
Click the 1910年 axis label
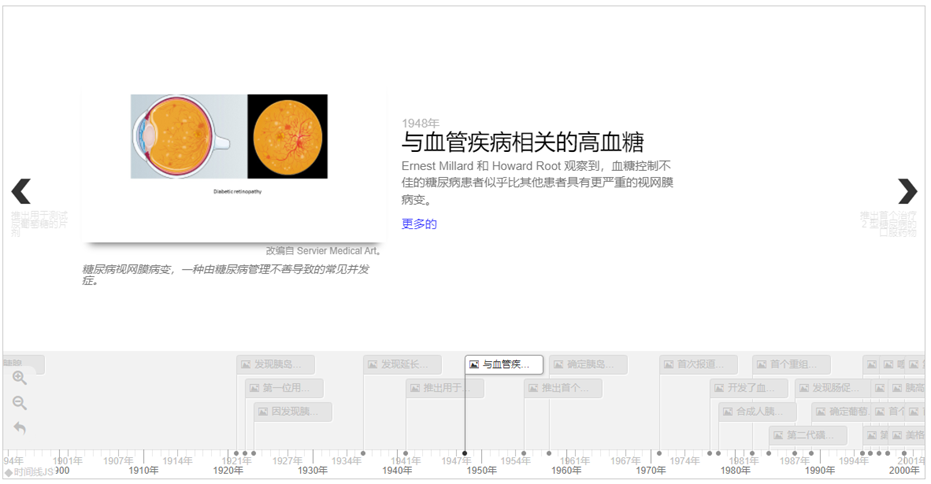click(x=144, y=470)
